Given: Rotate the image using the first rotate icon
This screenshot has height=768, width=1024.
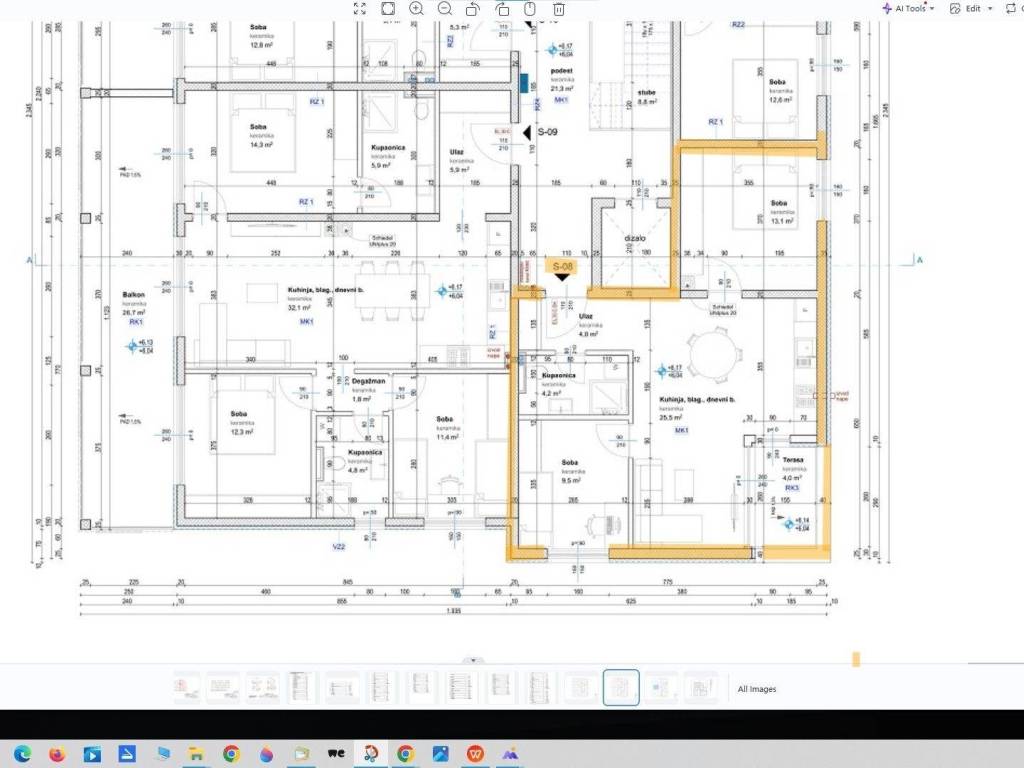Looking at the screenshot, I should coord(473,8).
